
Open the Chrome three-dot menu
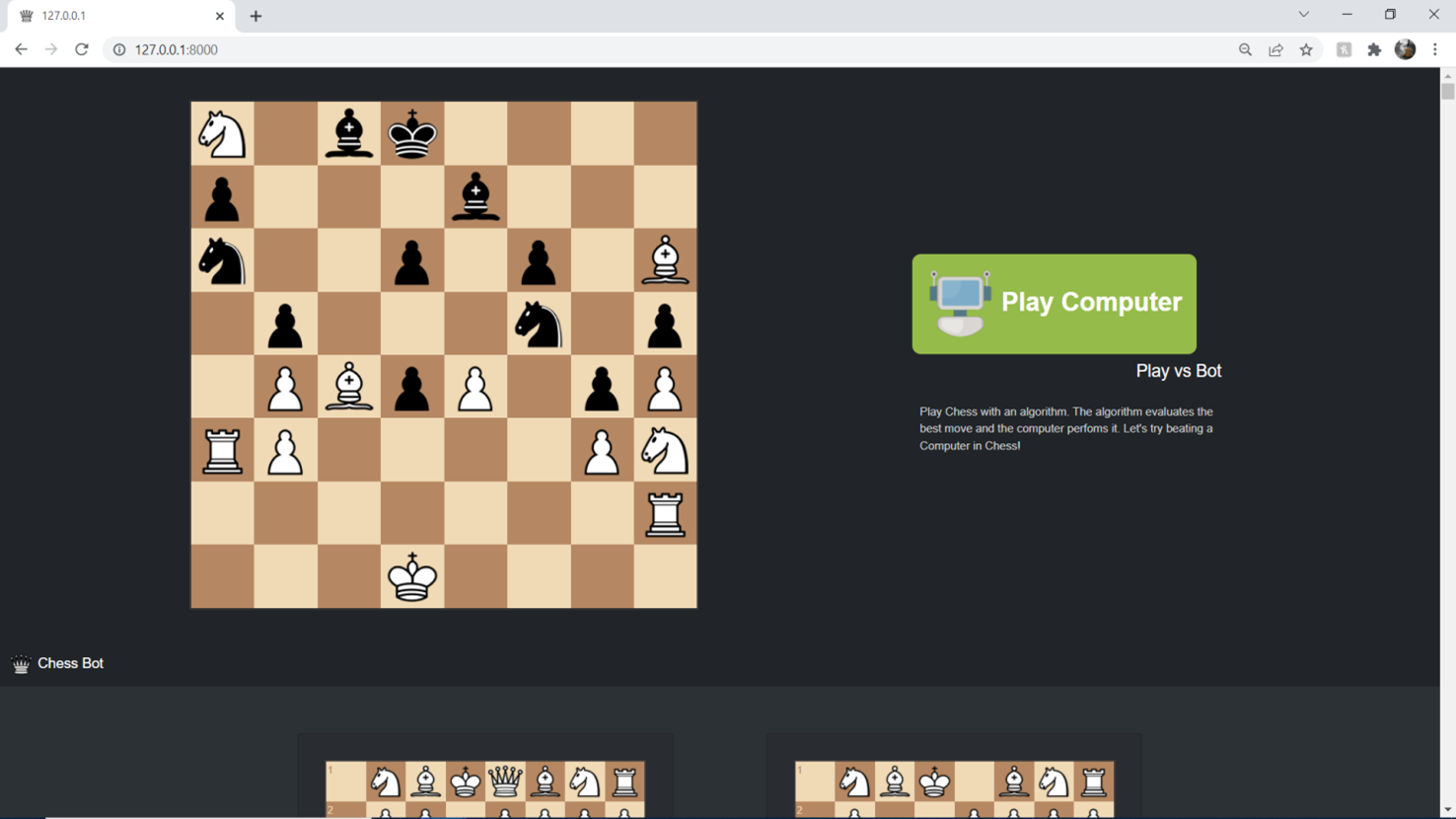coord(1435,49)
